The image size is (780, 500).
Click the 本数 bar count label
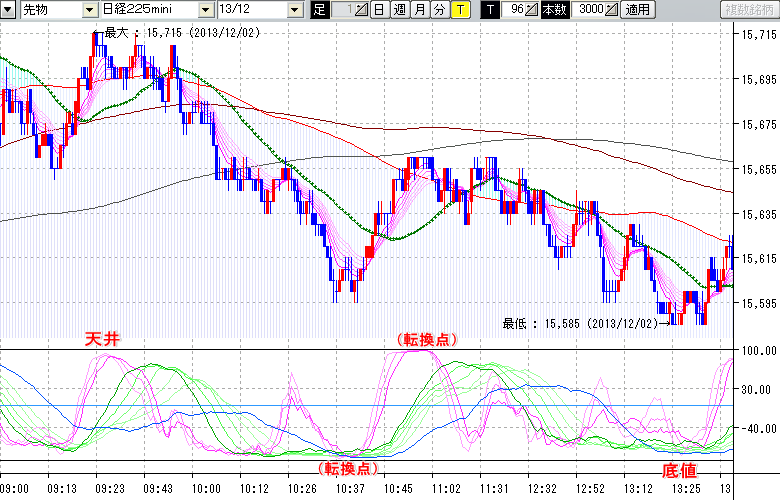(x=553, y=9)
